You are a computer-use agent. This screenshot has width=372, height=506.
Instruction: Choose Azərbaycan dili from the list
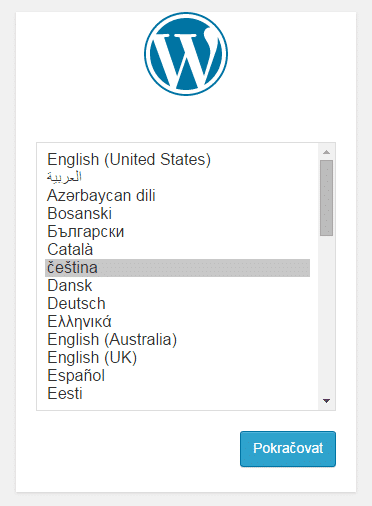point(177,195)
